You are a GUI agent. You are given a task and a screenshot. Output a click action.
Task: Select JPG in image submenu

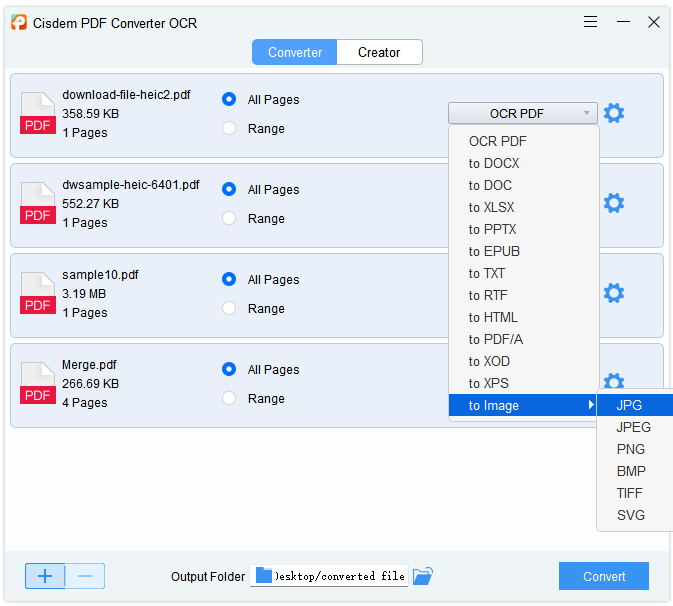[x=635, y=405]
